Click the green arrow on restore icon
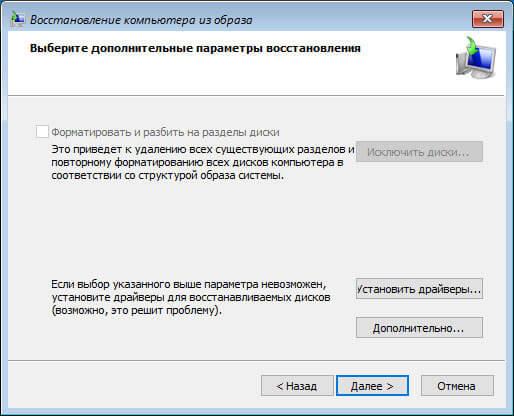Screen dimensions: 514x416 click(472, 46)
